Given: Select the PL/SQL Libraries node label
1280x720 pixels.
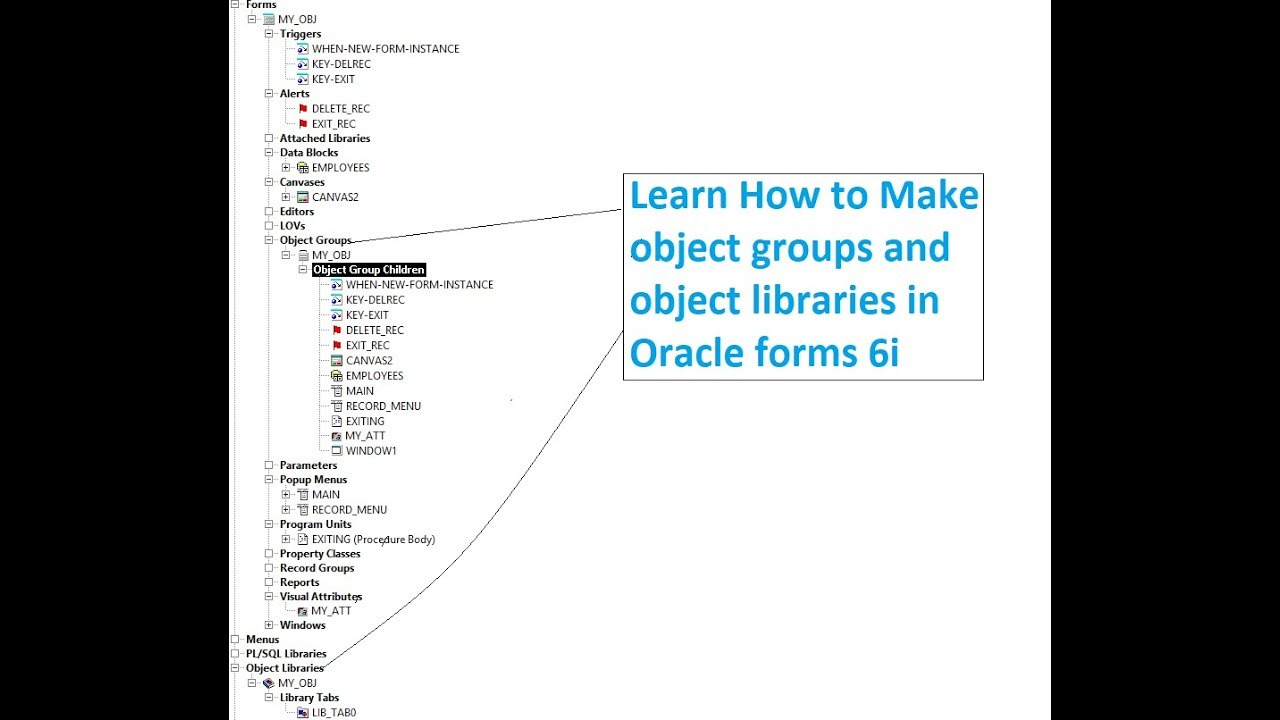Looking at the screenshot, I should click(x=286, y=654).
